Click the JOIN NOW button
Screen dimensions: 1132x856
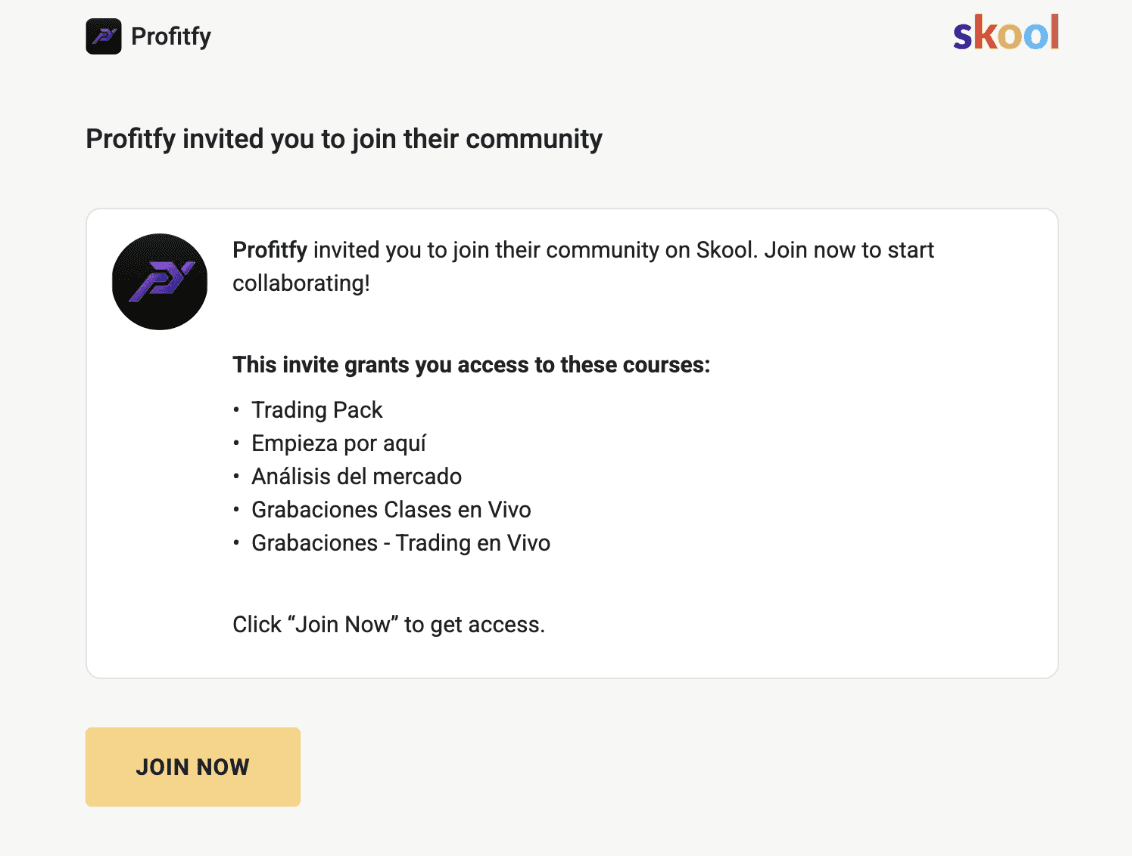point(193,767)
